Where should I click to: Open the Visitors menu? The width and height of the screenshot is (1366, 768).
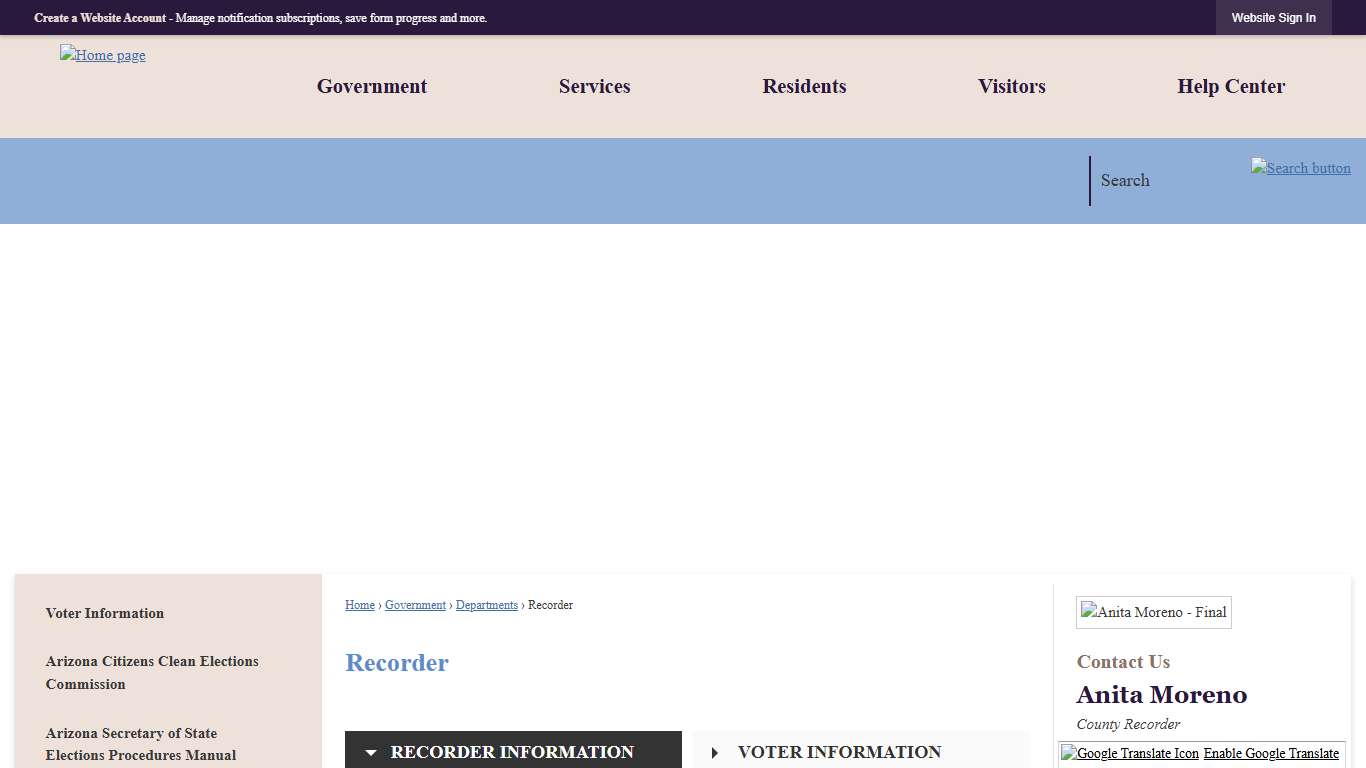pos(1011,86)
